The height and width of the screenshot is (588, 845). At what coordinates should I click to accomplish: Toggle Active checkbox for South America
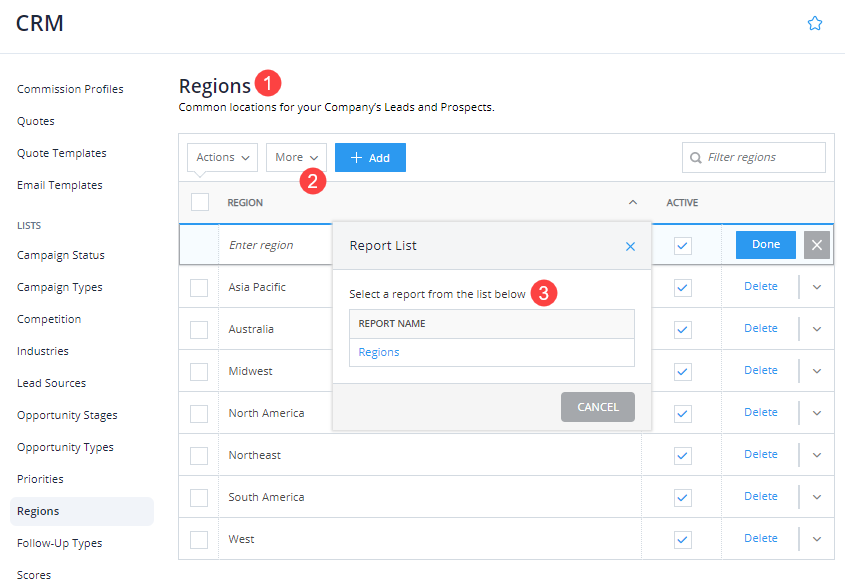click(682, 497)
